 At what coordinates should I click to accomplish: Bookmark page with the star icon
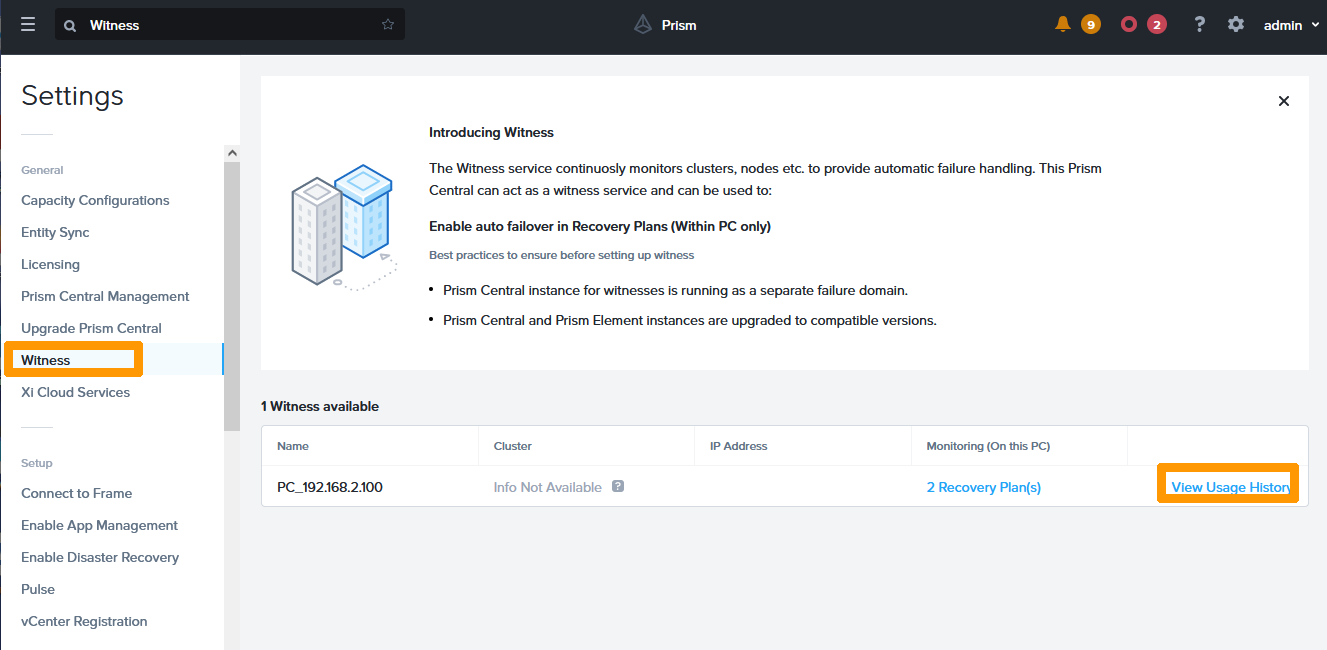(x=388, y=25)
